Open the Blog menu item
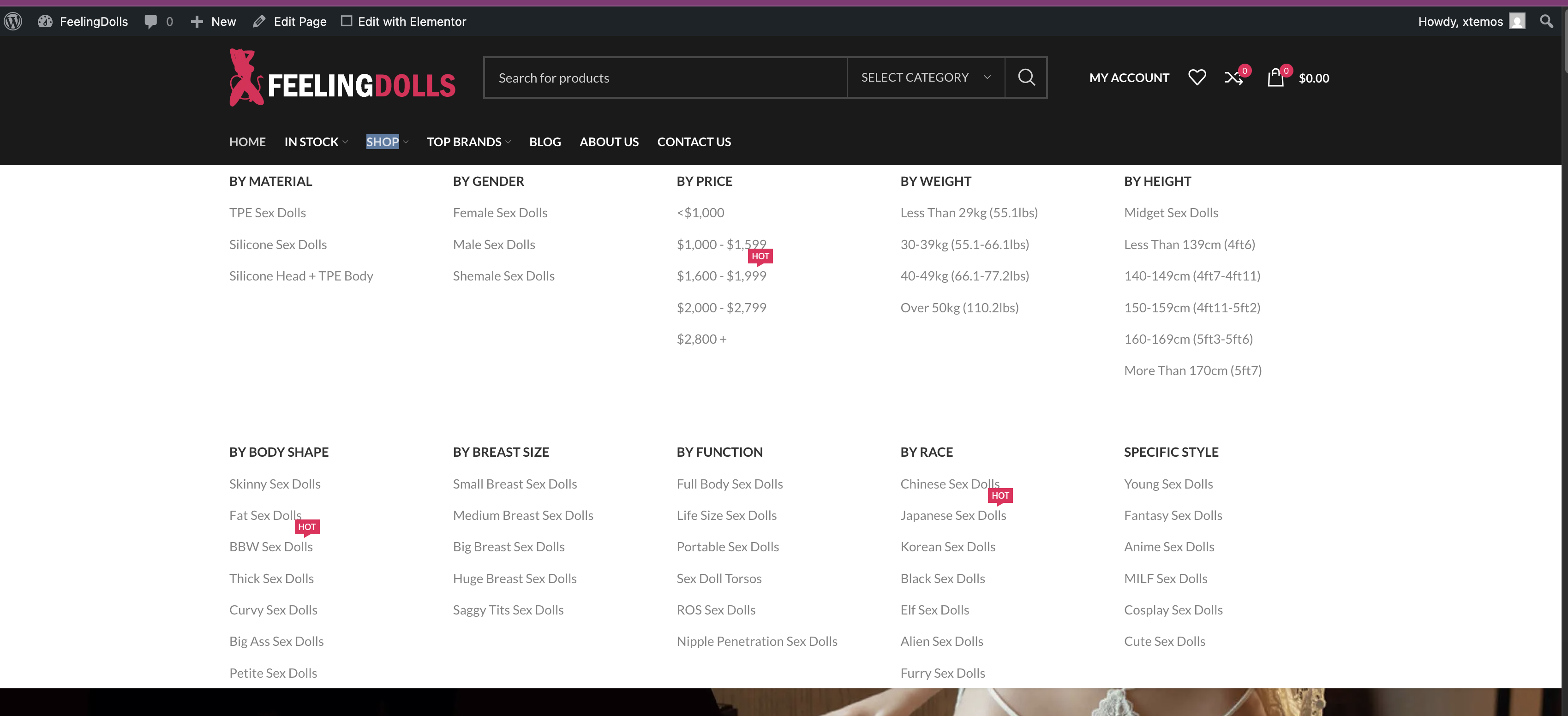This screenshot has width=1568, height=716. point(545,142)
